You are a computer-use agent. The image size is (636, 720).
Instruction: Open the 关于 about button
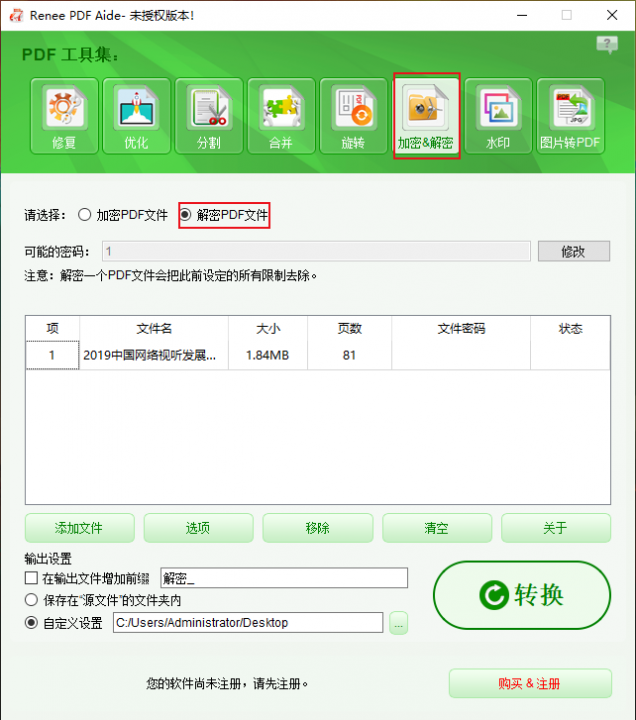point(556,528)
